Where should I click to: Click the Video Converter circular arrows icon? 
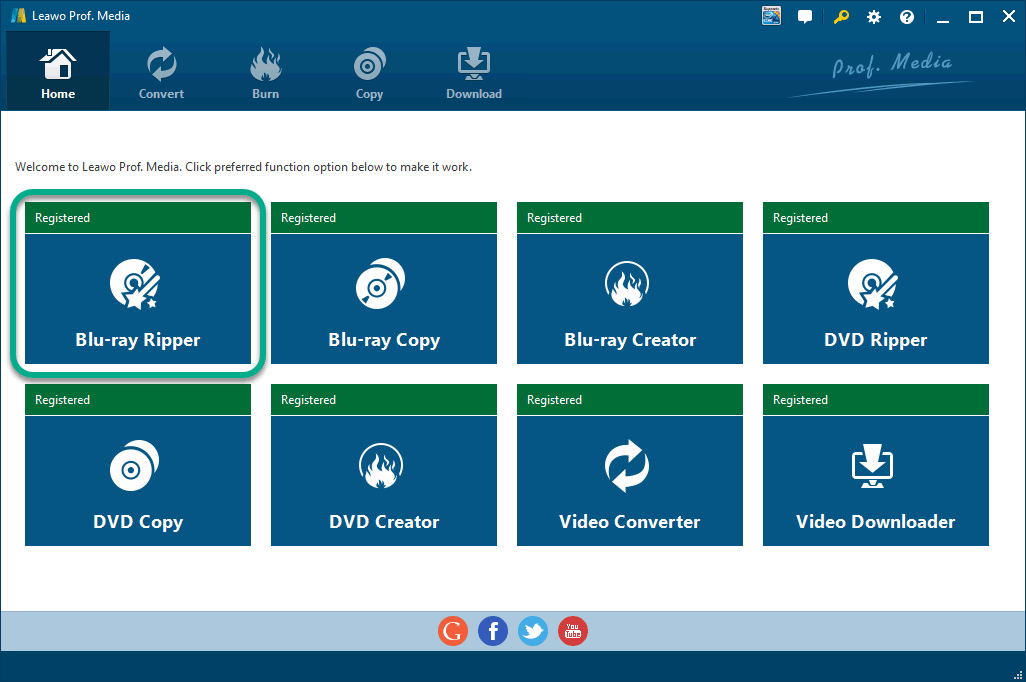click(x=627, y=465)
